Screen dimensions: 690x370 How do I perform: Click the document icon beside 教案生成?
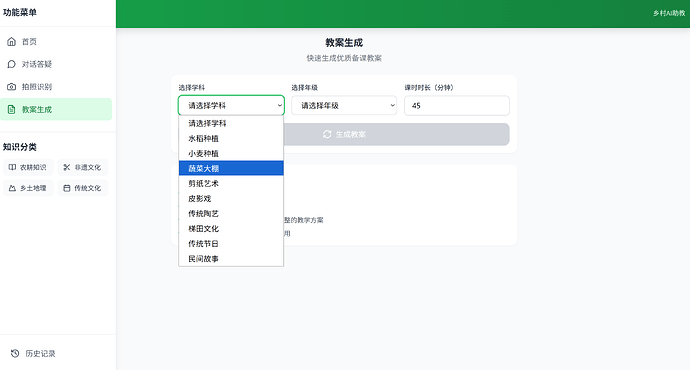pos(11,110)
